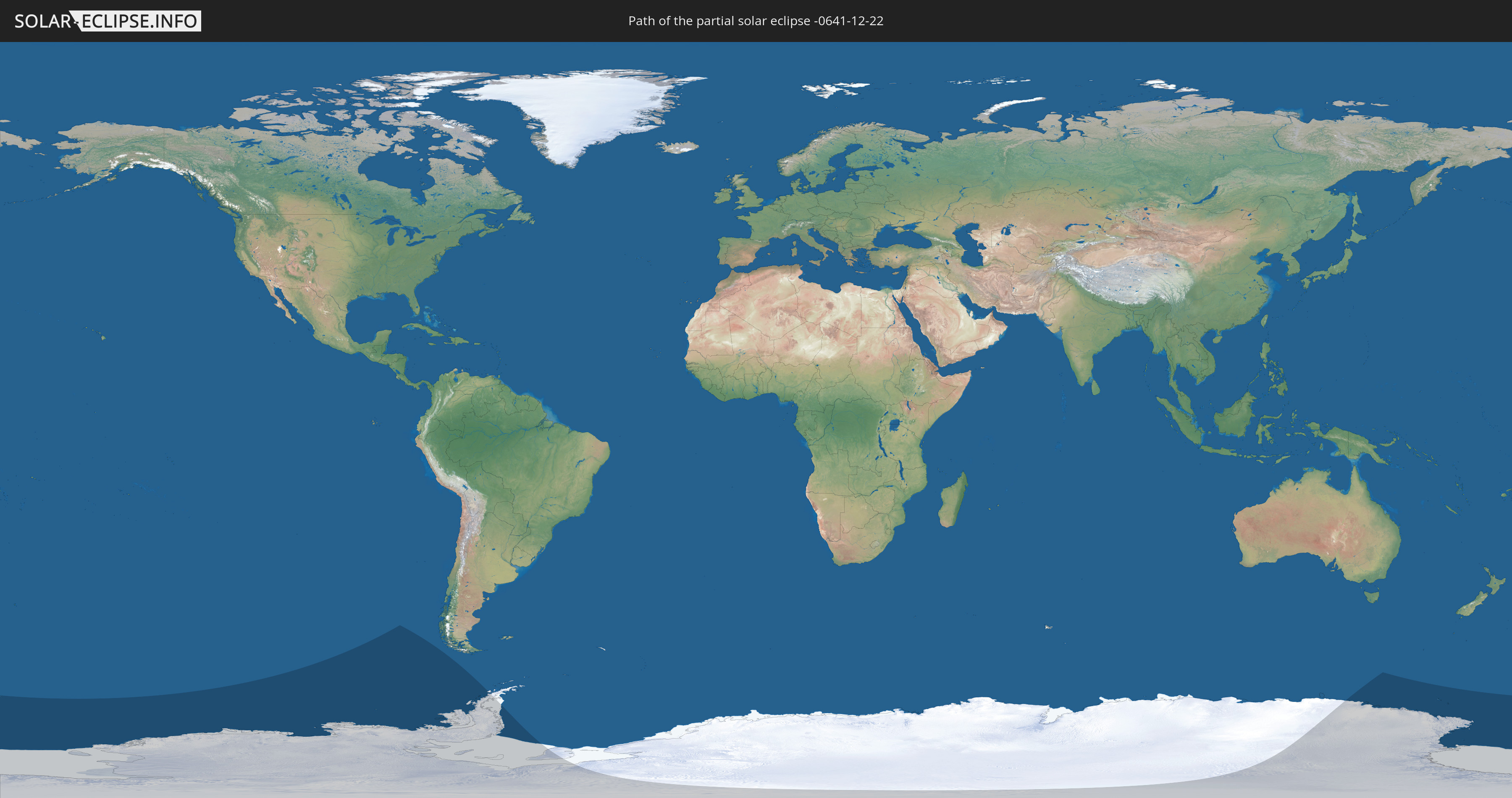The width and height of the screenshot is (1512, 798).
Task: Click the eclipse path title text
Action: (x=756, y=21)
